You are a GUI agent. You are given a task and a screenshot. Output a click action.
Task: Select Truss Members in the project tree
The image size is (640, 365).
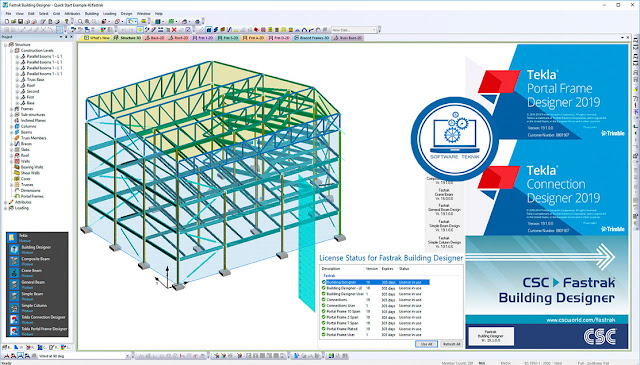tap(33, 138)
